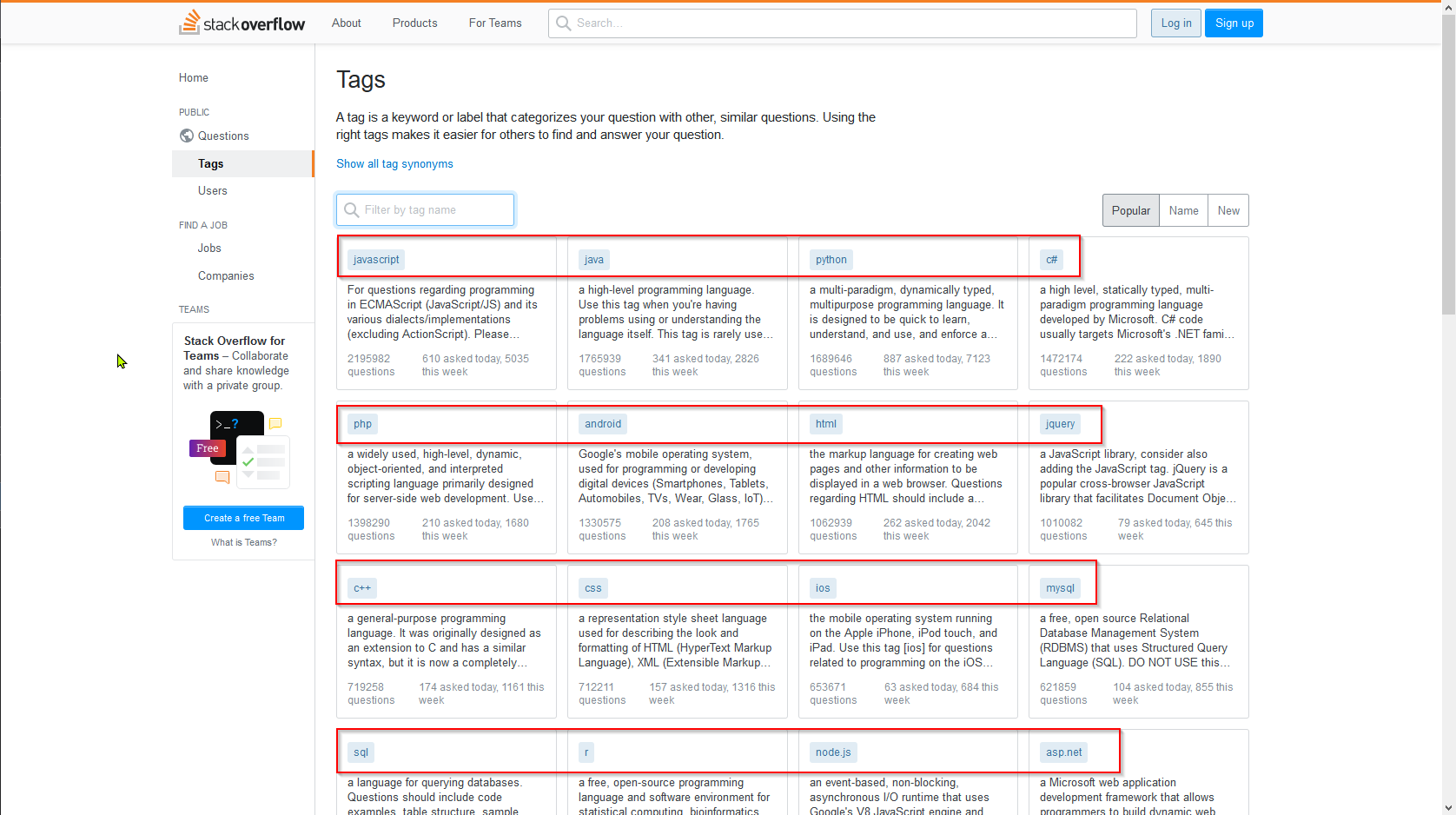
Task: Open the c# tag
Action: click(x=1051, y=260)
